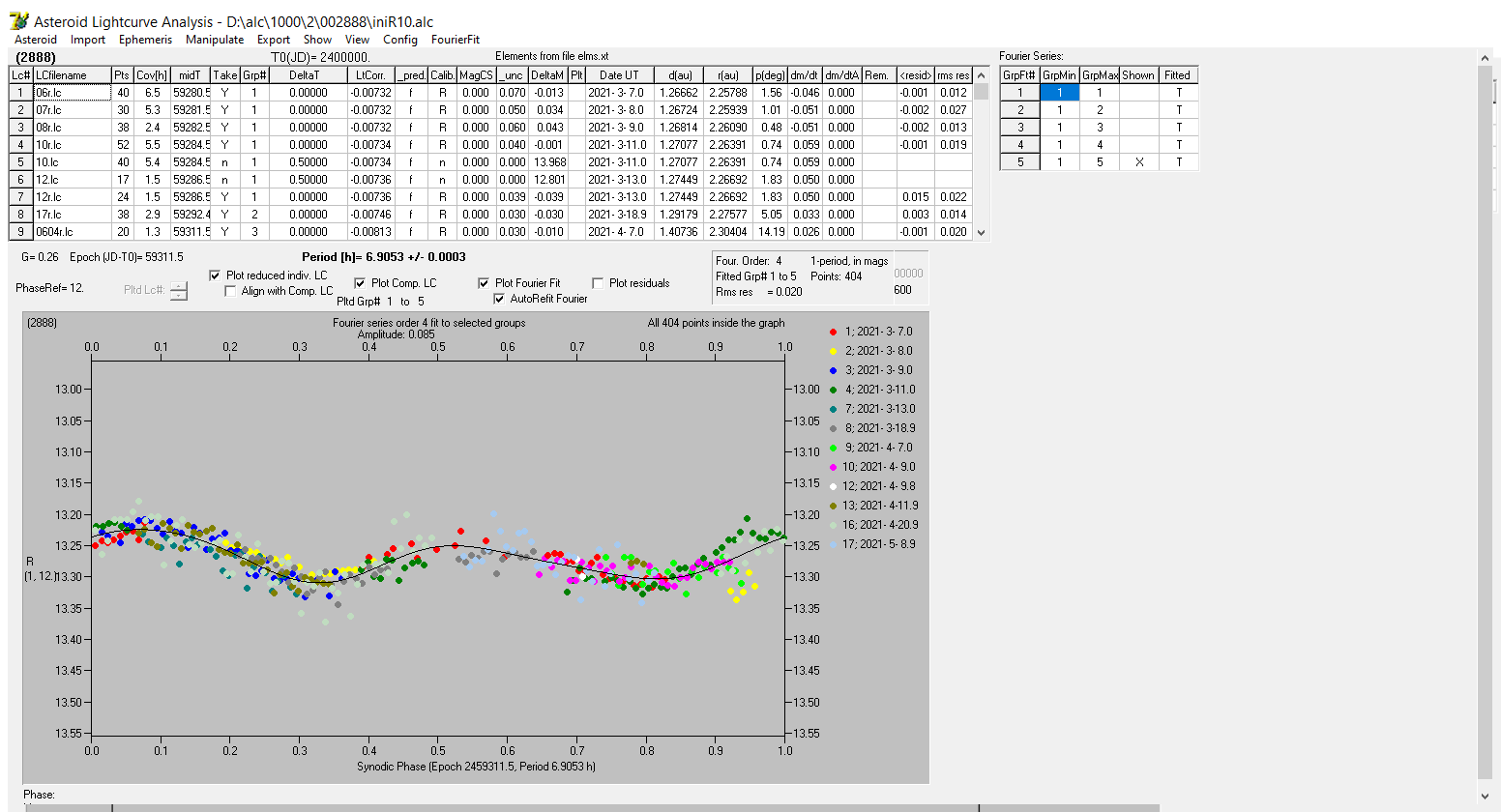Open the Show menu
The height and width of the screenshot is (812, 1501).
(x=317, y=40)
